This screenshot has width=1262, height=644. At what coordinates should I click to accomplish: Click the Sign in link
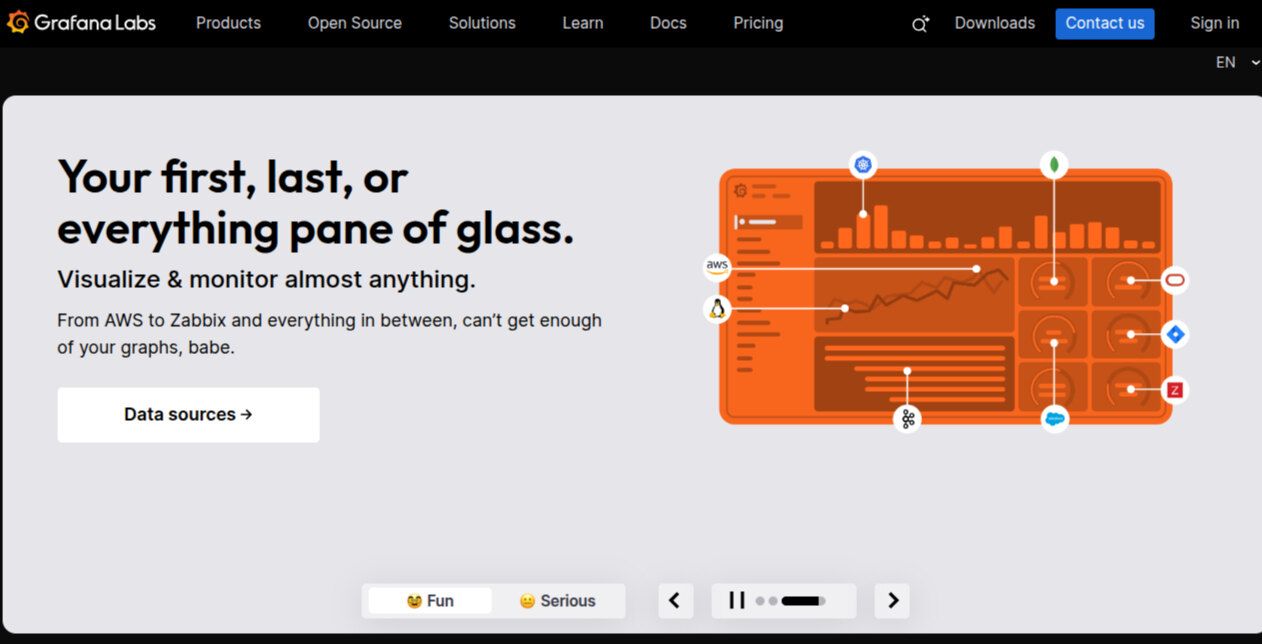(1215, 23)
